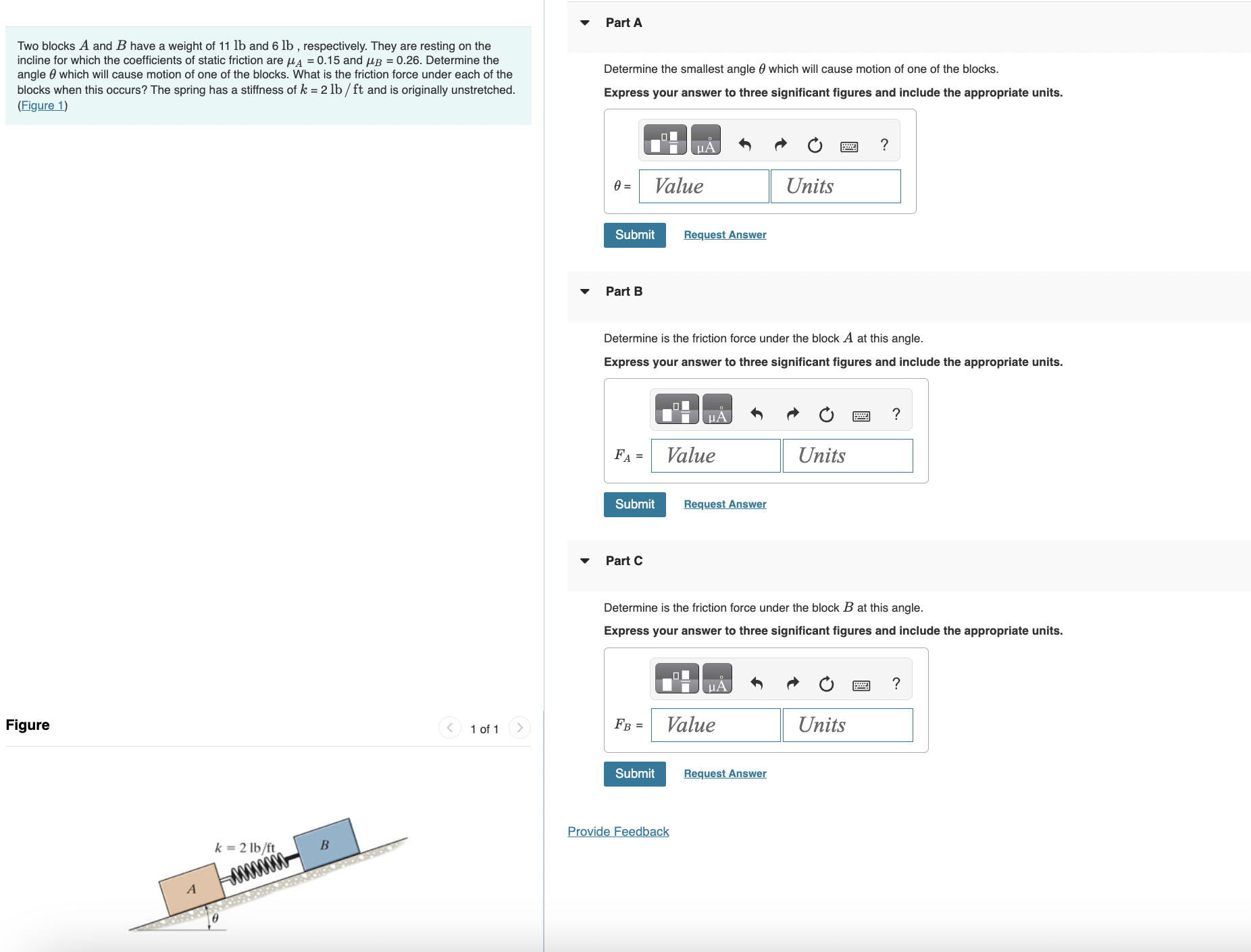The image size is (1251, 952).
Task: Open templates icon in Part A toolbar
Action: [x=665, y=140]
